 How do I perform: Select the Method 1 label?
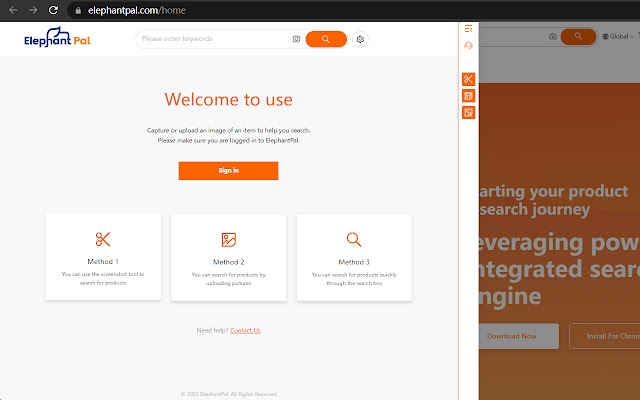103,262
